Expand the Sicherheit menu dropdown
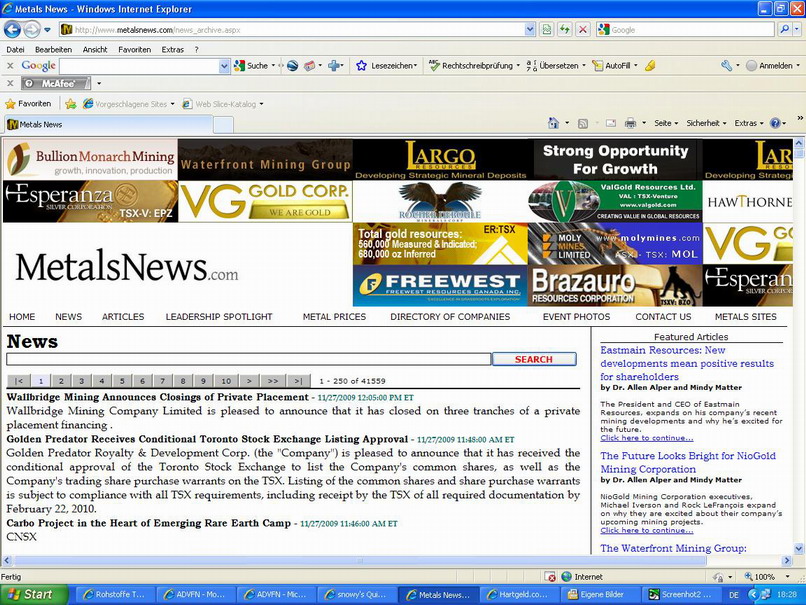 click(x=706, y=123)
